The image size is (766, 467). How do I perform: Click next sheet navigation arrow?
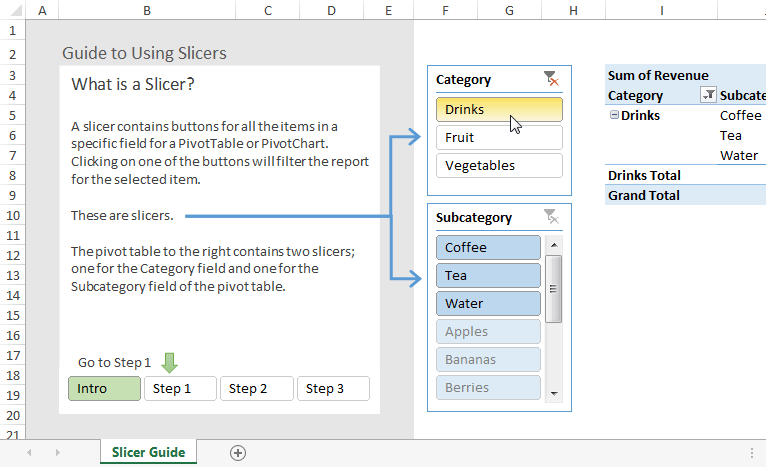pos(57,453)
